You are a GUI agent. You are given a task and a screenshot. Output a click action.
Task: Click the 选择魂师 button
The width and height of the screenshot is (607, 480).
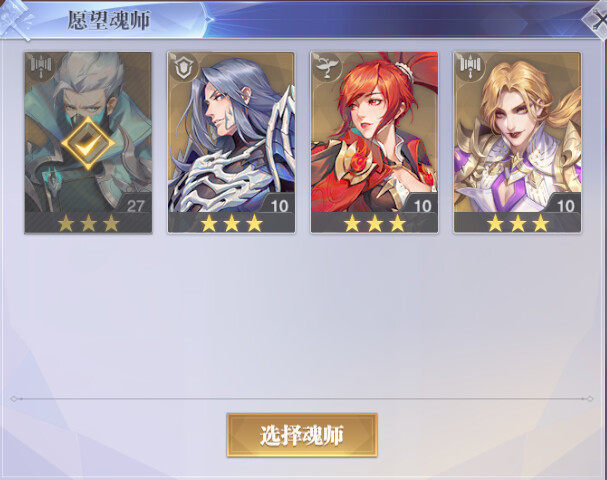(302, 435)
